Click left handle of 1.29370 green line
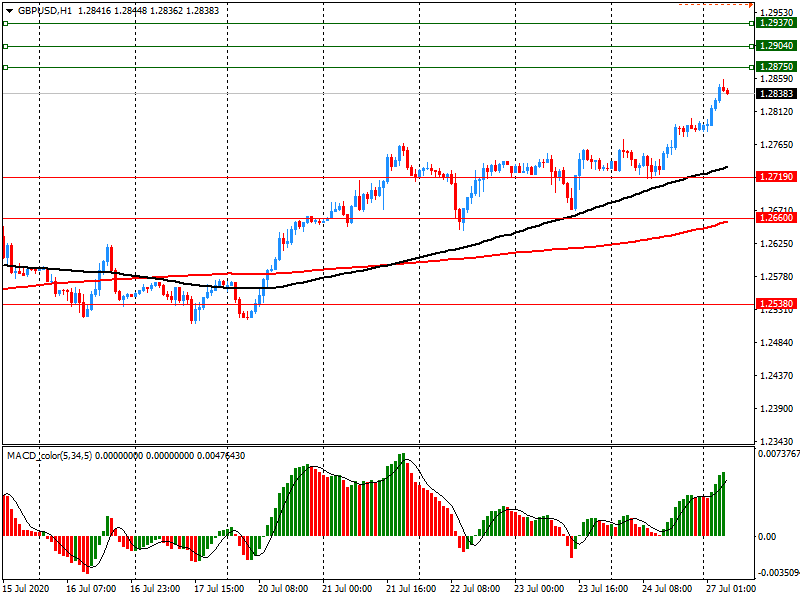 pyautogui.click(x=6, y=23)
